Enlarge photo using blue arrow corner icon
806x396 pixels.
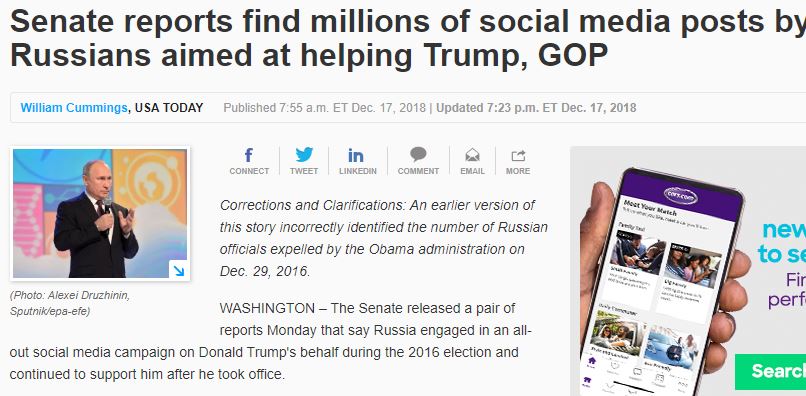(178, 270)
